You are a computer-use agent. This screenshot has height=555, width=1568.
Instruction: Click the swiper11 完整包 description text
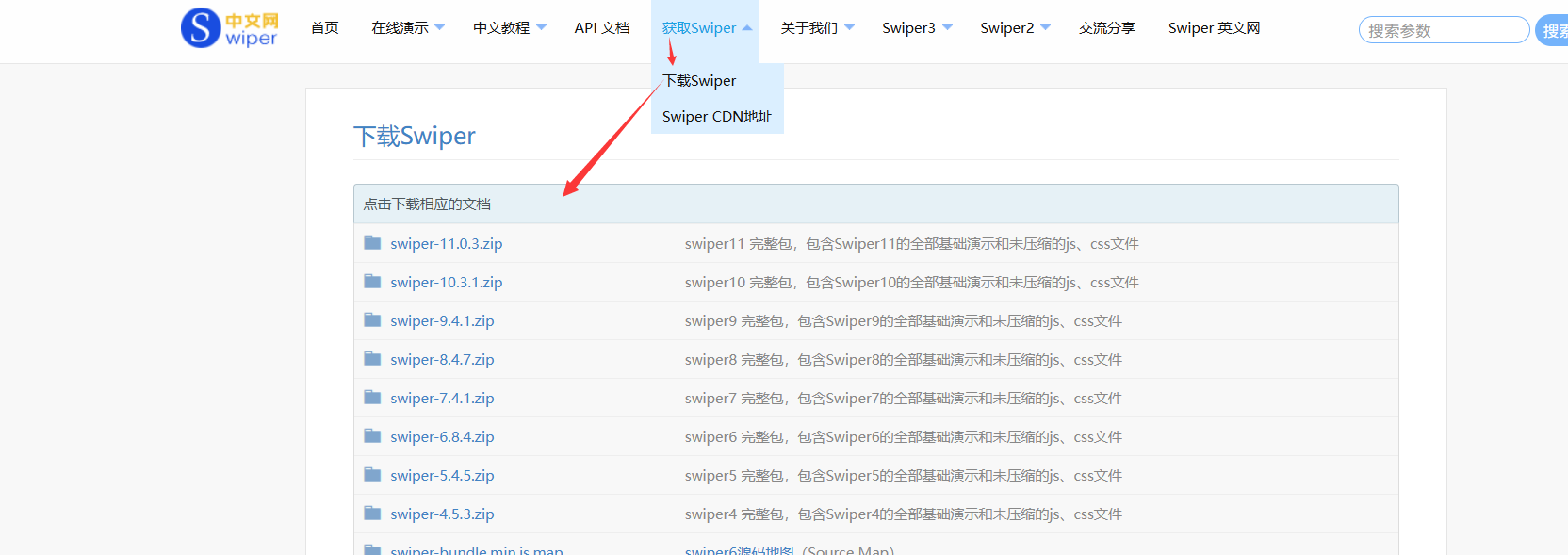click(x=911, y=244)
